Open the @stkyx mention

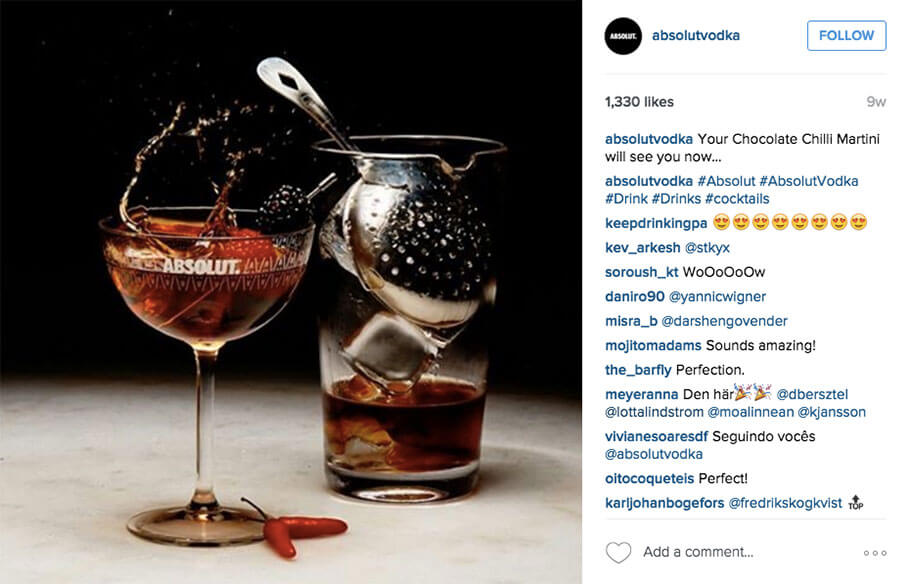[x=707, y=248]
